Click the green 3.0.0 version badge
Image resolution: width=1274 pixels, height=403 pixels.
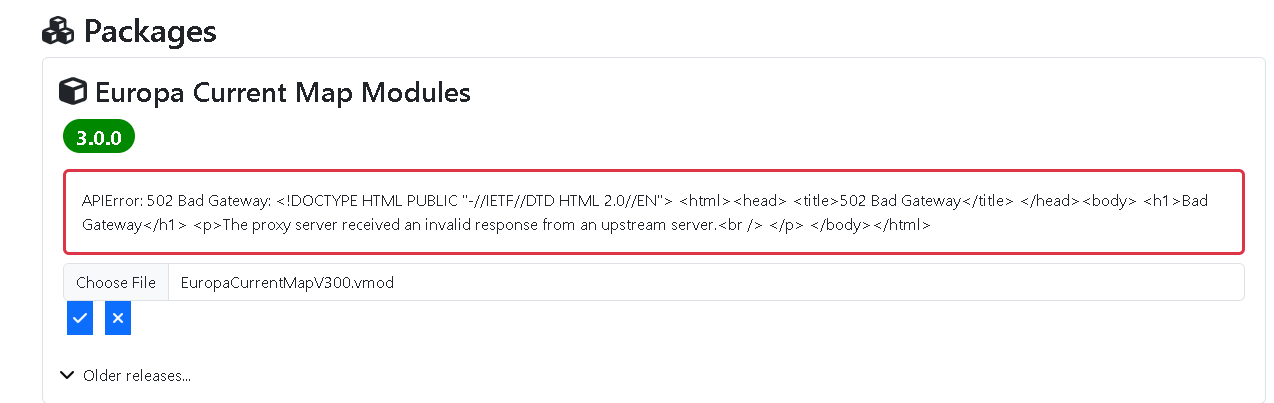(99, 138)
